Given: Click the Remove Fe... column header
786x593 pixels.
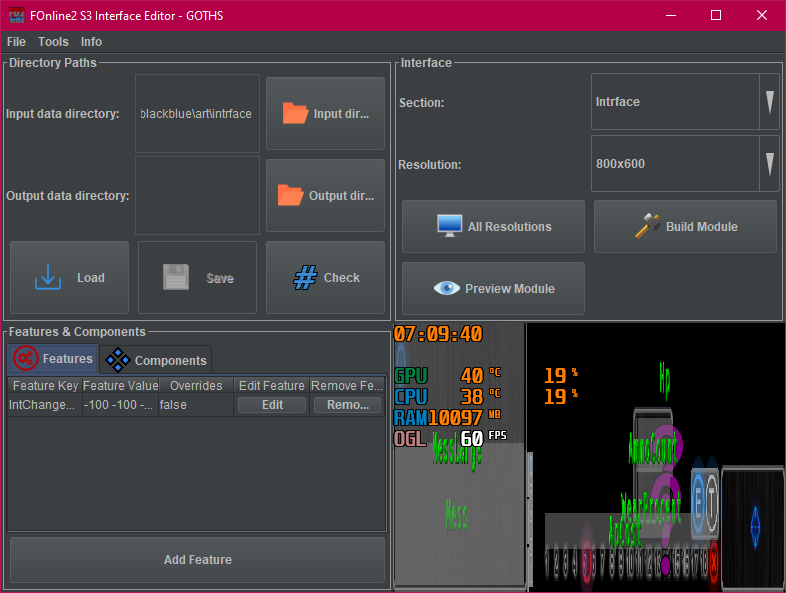Looking at the screenshot, I should pyautogui.click(x=347, y=385).
